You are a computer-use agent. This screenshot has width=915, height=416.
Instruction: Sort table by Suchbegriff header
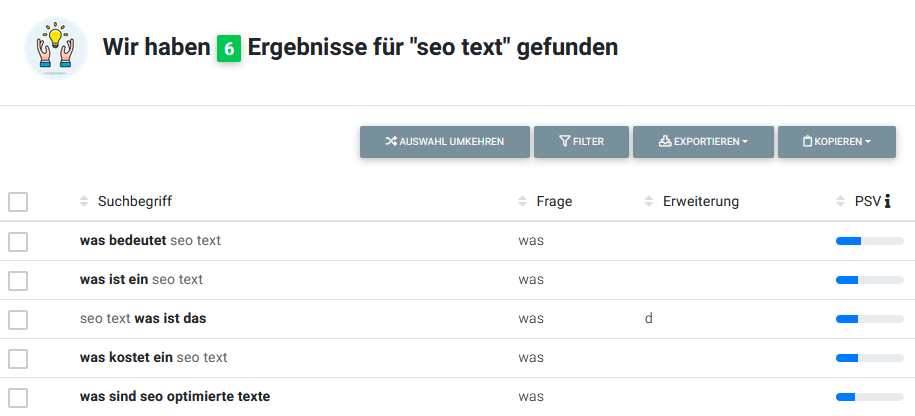(x=135, y=202)
